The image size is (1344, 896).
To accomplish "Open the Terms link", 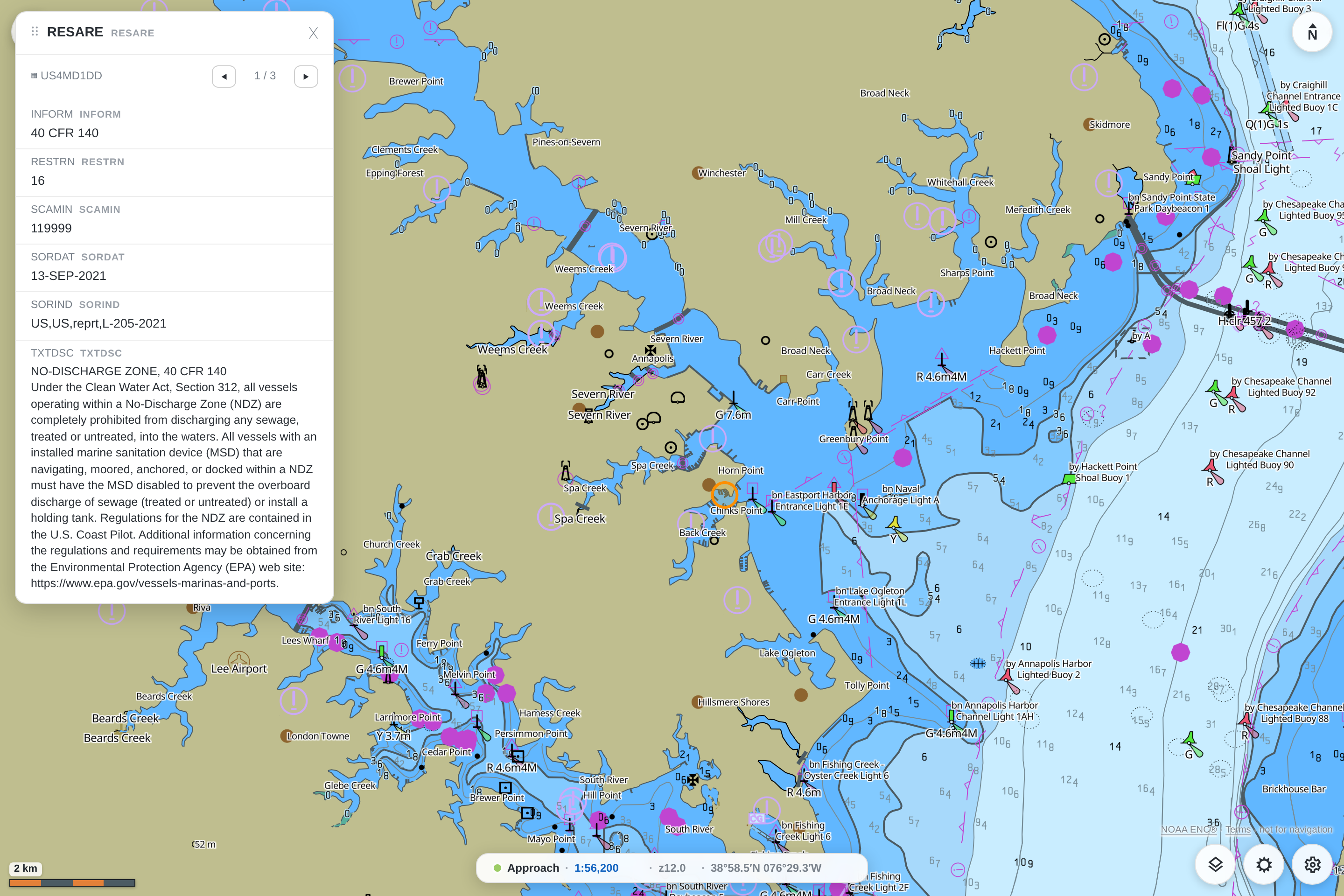I will point(1238,829).
